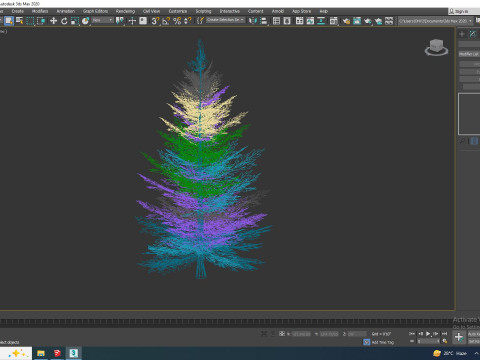
Task: Show hidden system tray icons
Action: 476,353
